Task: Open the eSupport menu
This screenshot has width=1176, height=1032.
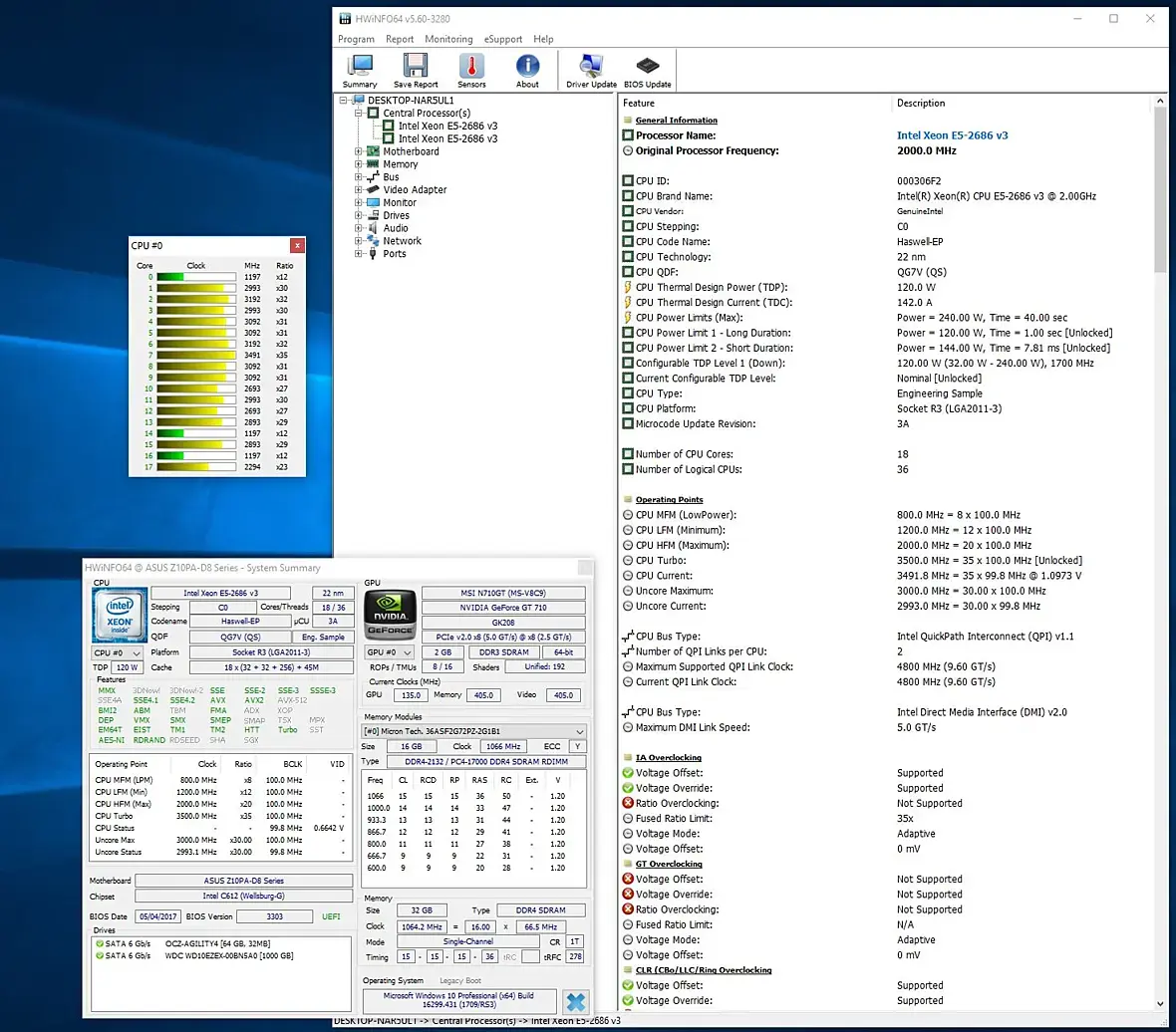Action: point(503,39)
